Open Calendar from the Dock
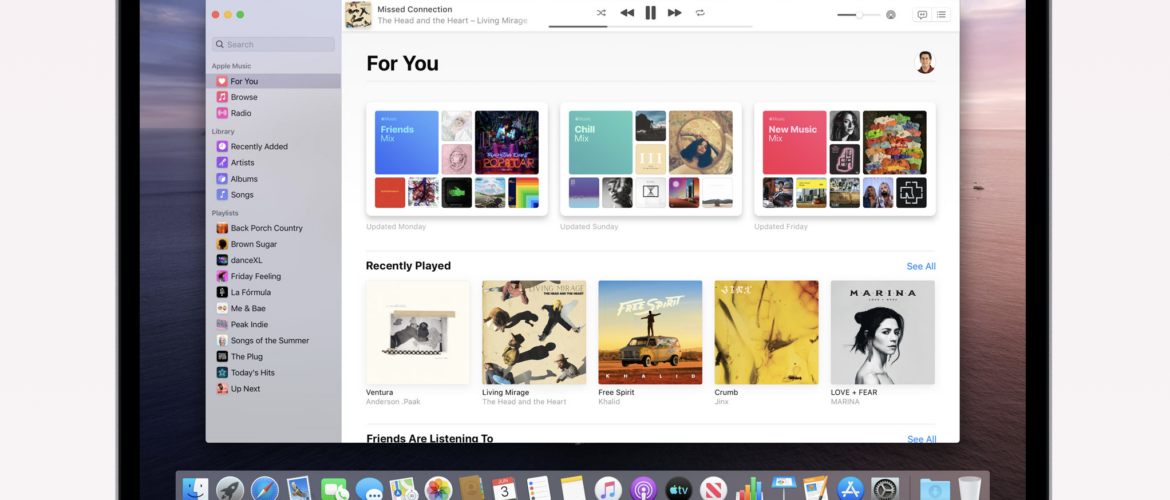Image resolution: width=1170 pixels, height=500 pixels. 505,489
